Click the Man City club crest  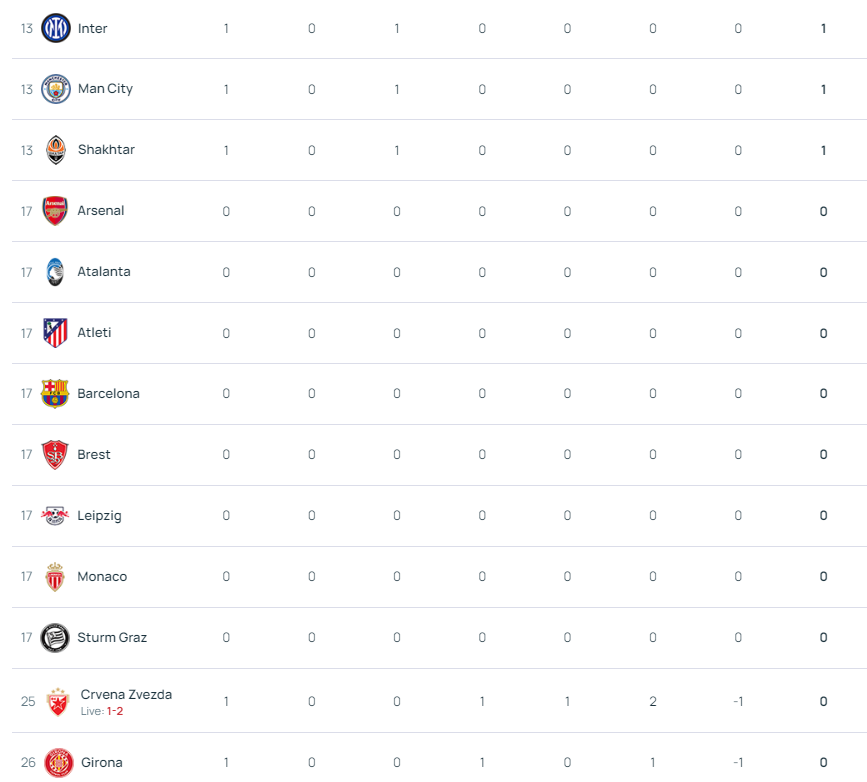coord(56,88)
